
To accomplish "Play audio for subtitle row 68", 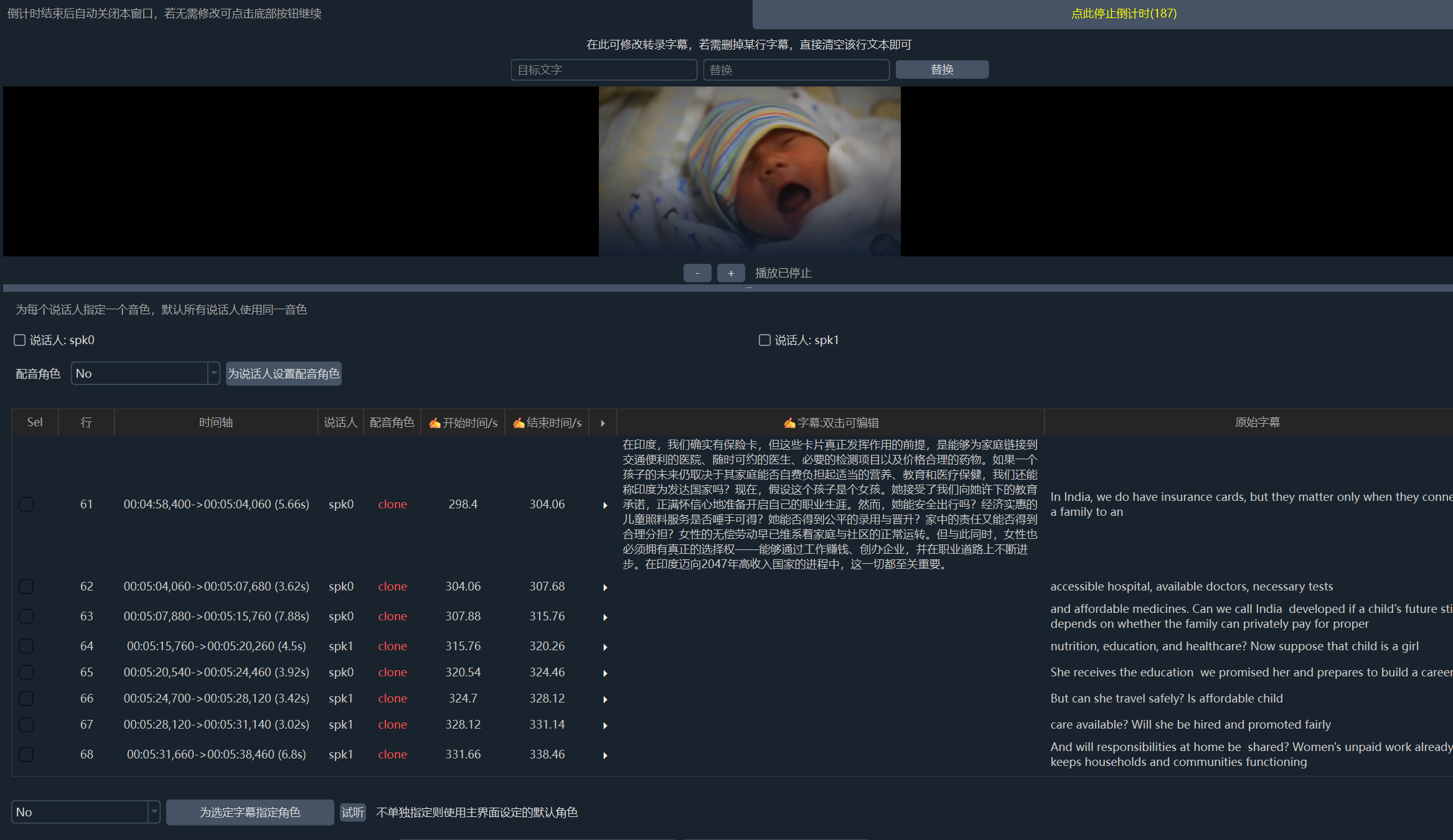I will coord(604,755).
